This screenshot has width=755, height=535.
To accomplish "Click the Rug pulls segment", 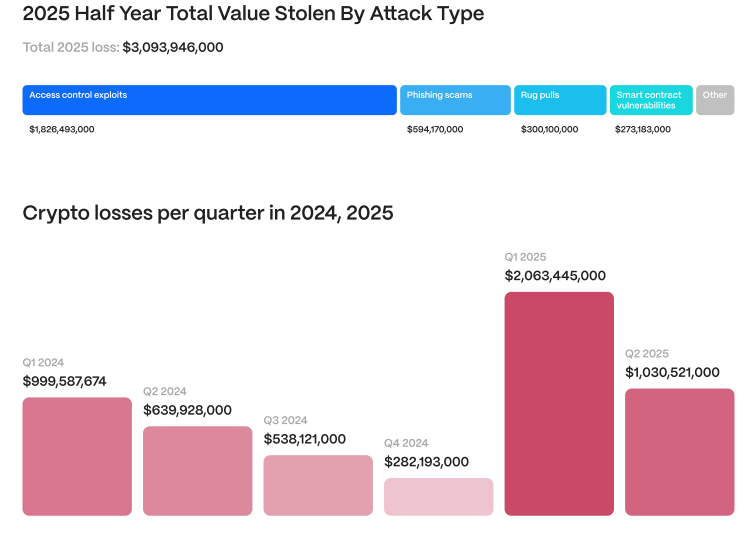I will click(x=560, y=100).
